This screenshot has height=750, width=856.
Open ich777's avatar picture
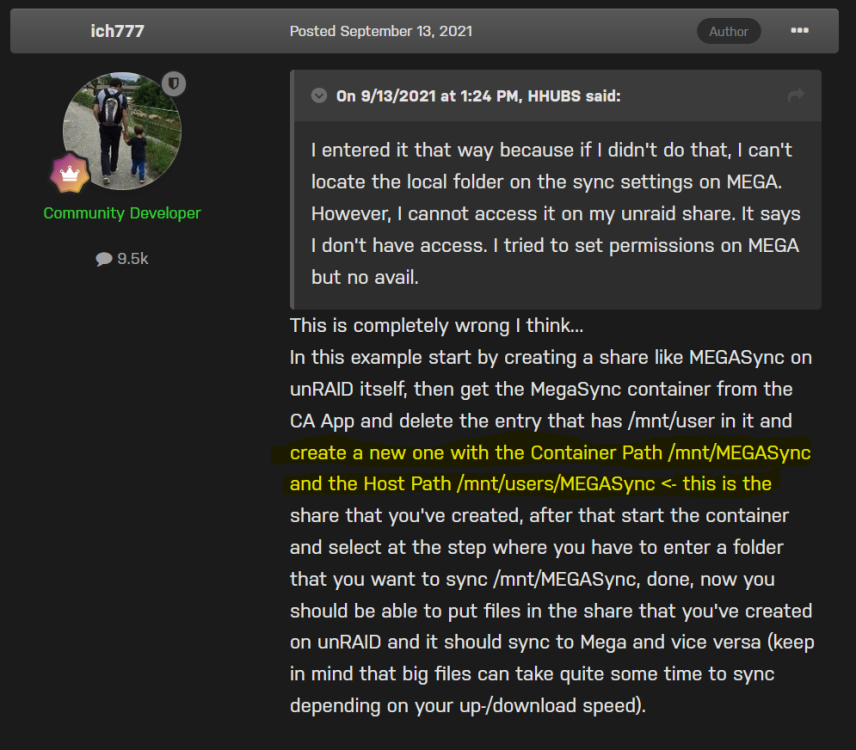pos(122,131)
